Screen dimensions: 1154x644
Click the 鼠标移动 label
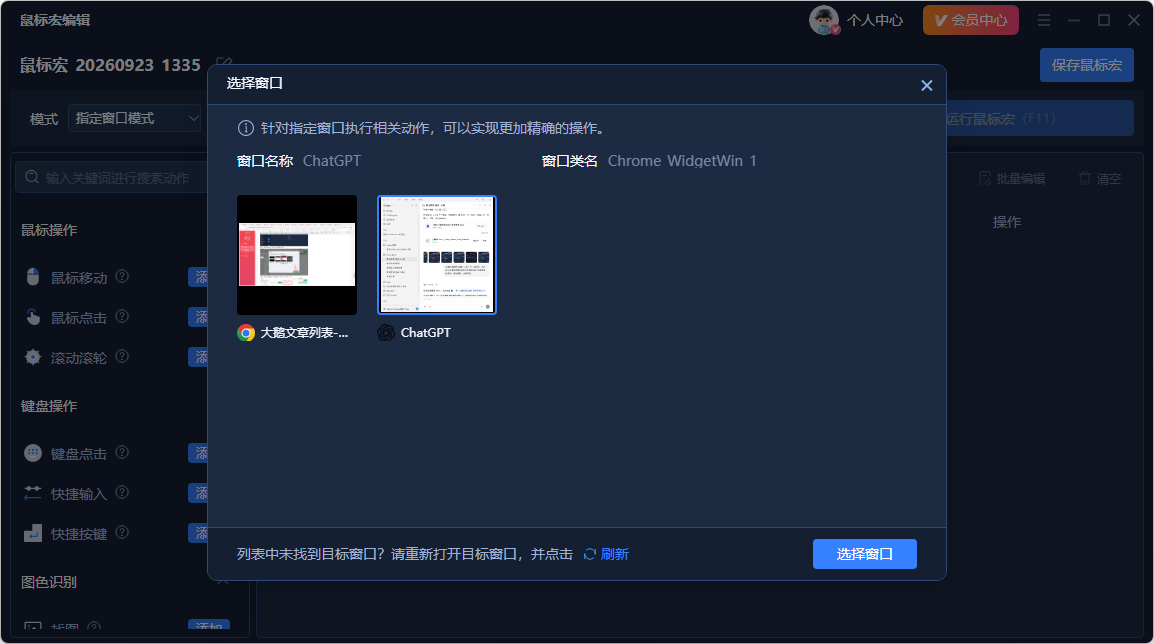[79, 278]
